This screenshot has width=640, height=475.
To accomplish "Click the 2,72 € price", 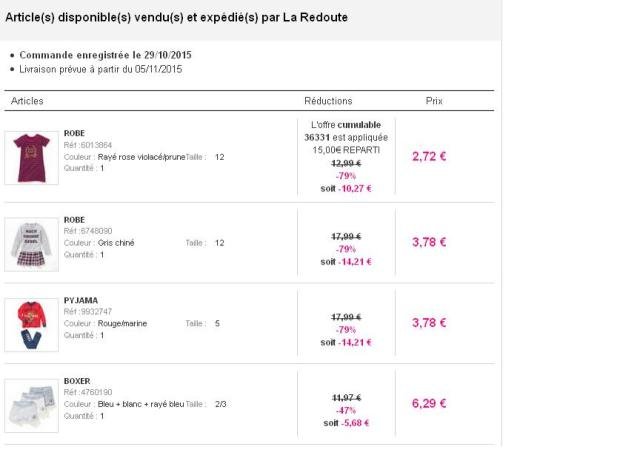I will tap(429, 156).
